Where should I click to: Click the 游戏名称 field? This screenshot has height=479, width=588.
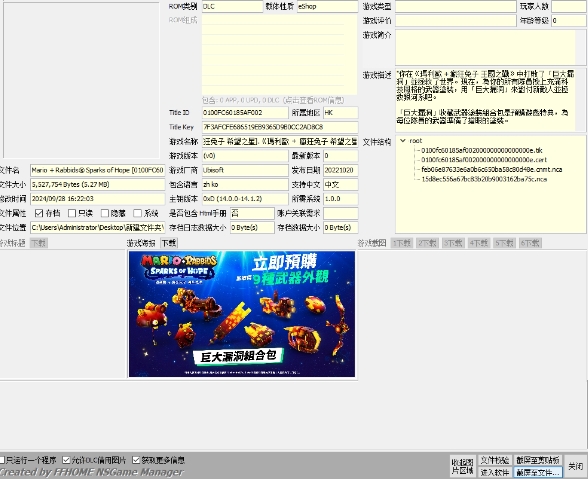[x=280, y=141]
